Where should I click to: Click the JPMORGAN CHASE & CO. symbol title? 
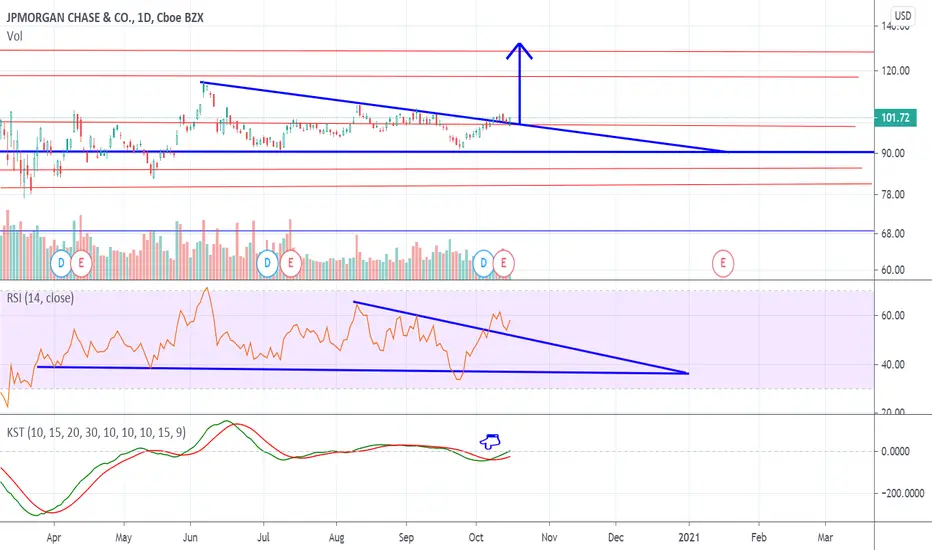(105, 18)
